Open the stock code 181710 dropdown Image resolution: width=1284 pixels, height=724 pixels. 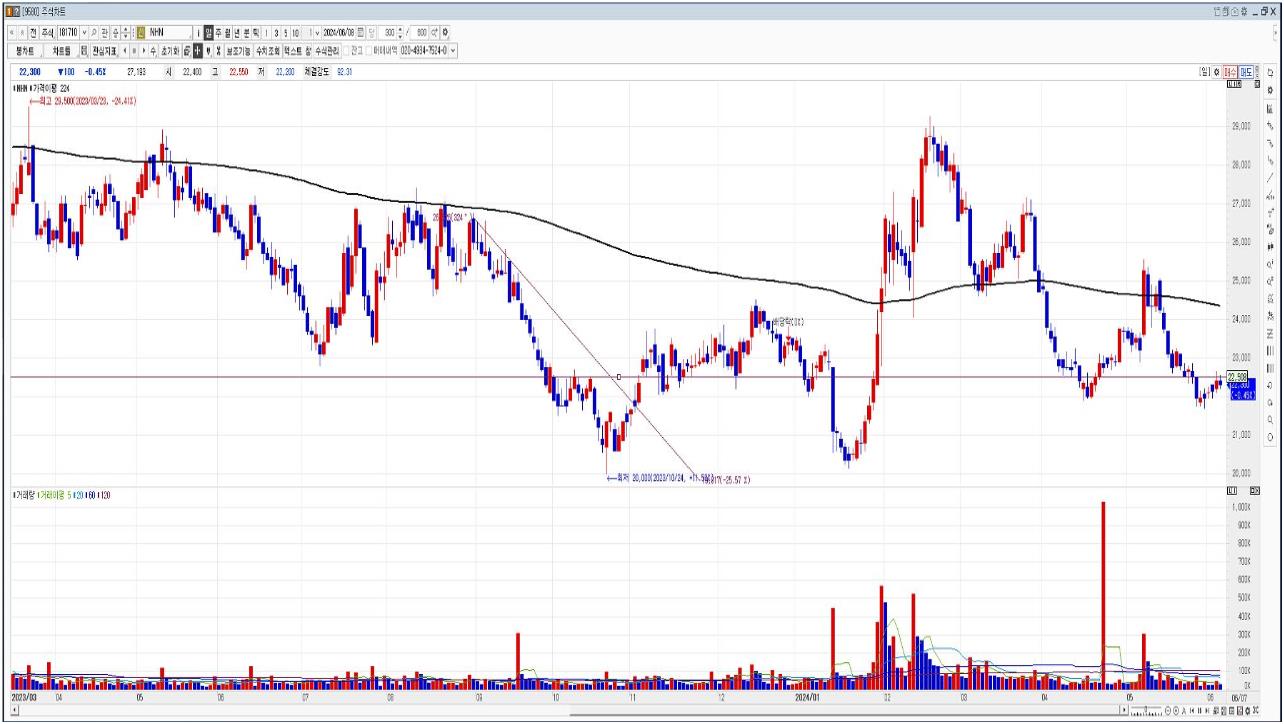83,33
